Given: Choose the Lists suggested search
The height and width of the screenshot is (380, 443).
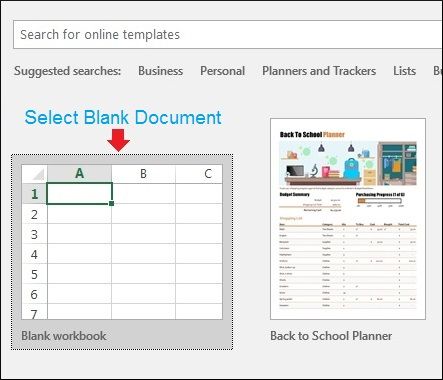Looking at the screenshot, I should click(404, 71).
